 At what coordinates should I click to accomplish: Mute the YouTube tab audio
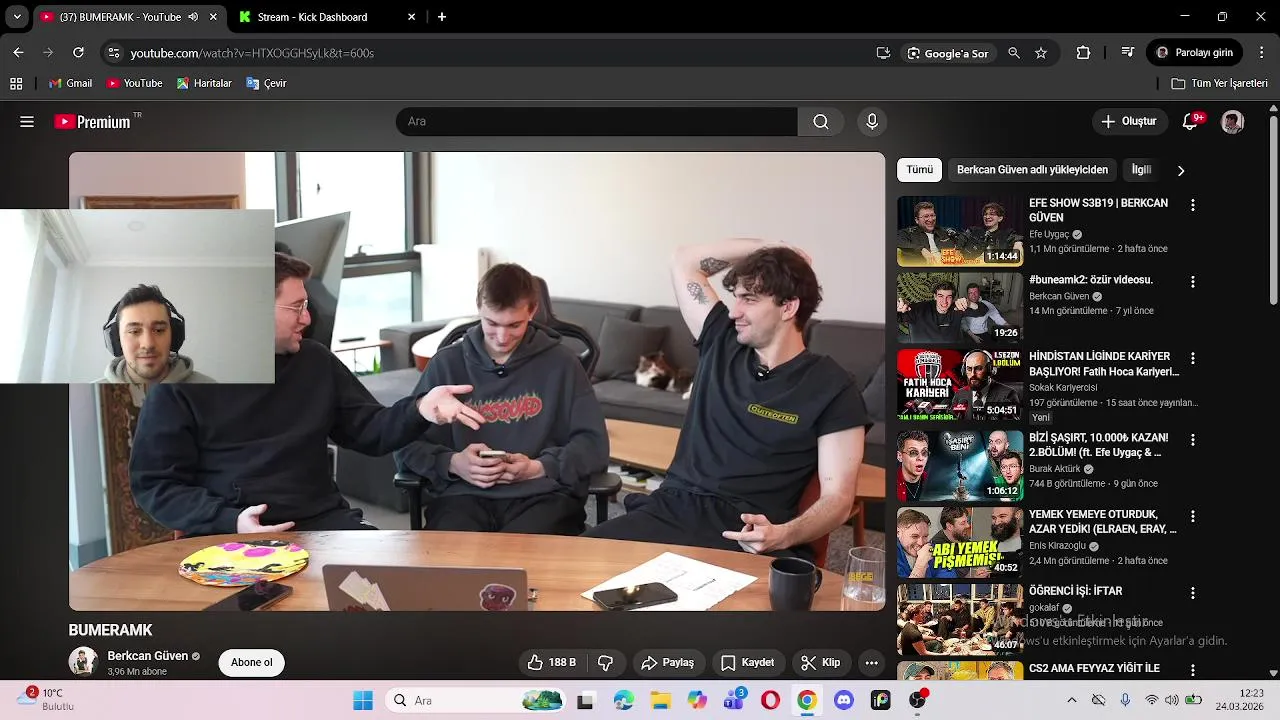click(x=193, y=17)
